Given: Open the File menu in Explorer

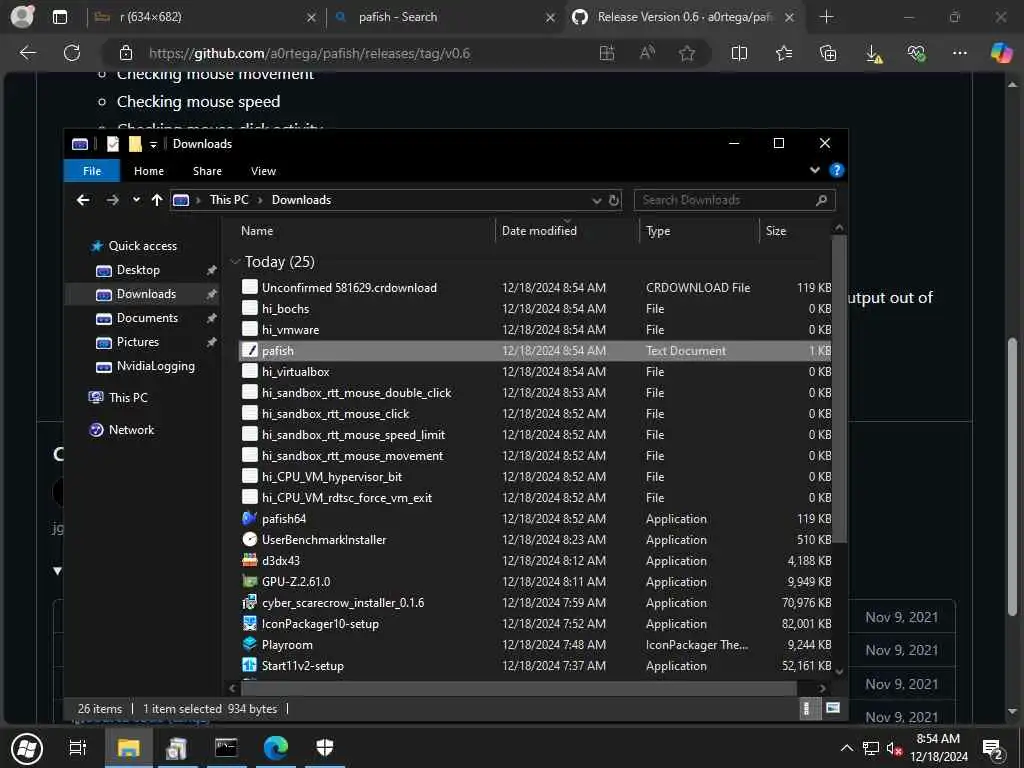Looking at the screenshot, I should [x=92, y=170].
